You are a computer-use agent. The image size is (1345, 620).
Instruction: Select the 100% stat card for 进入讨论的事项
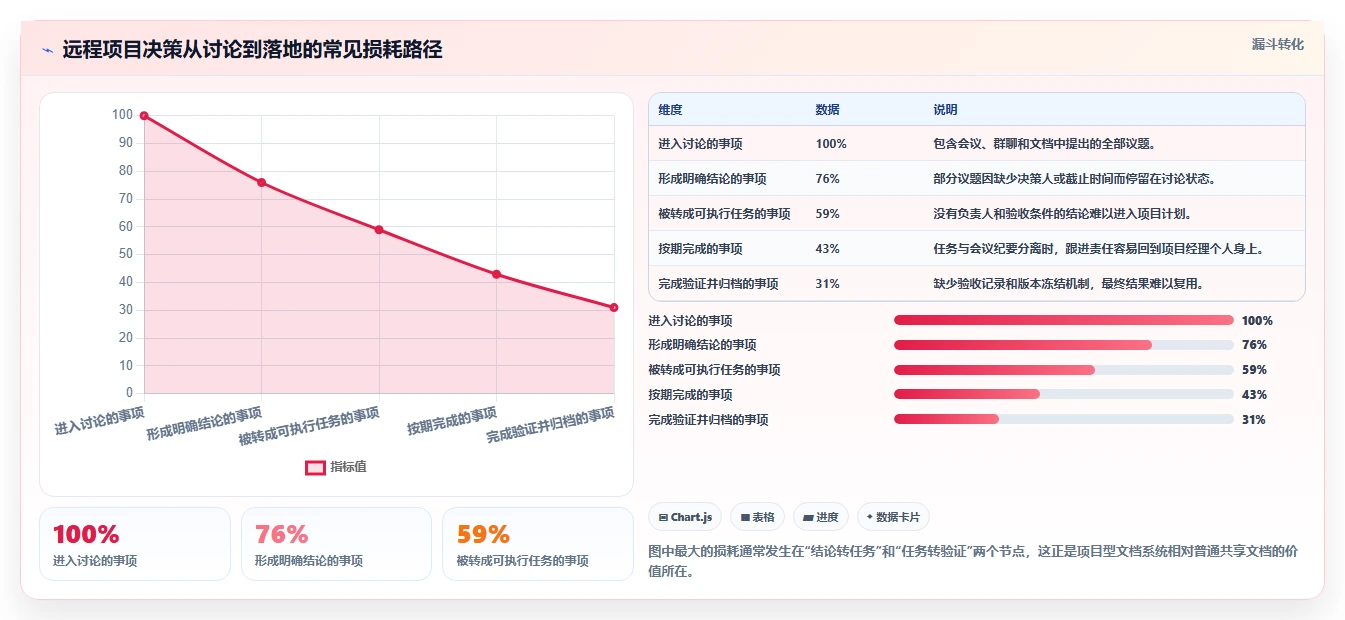[135, 544]
